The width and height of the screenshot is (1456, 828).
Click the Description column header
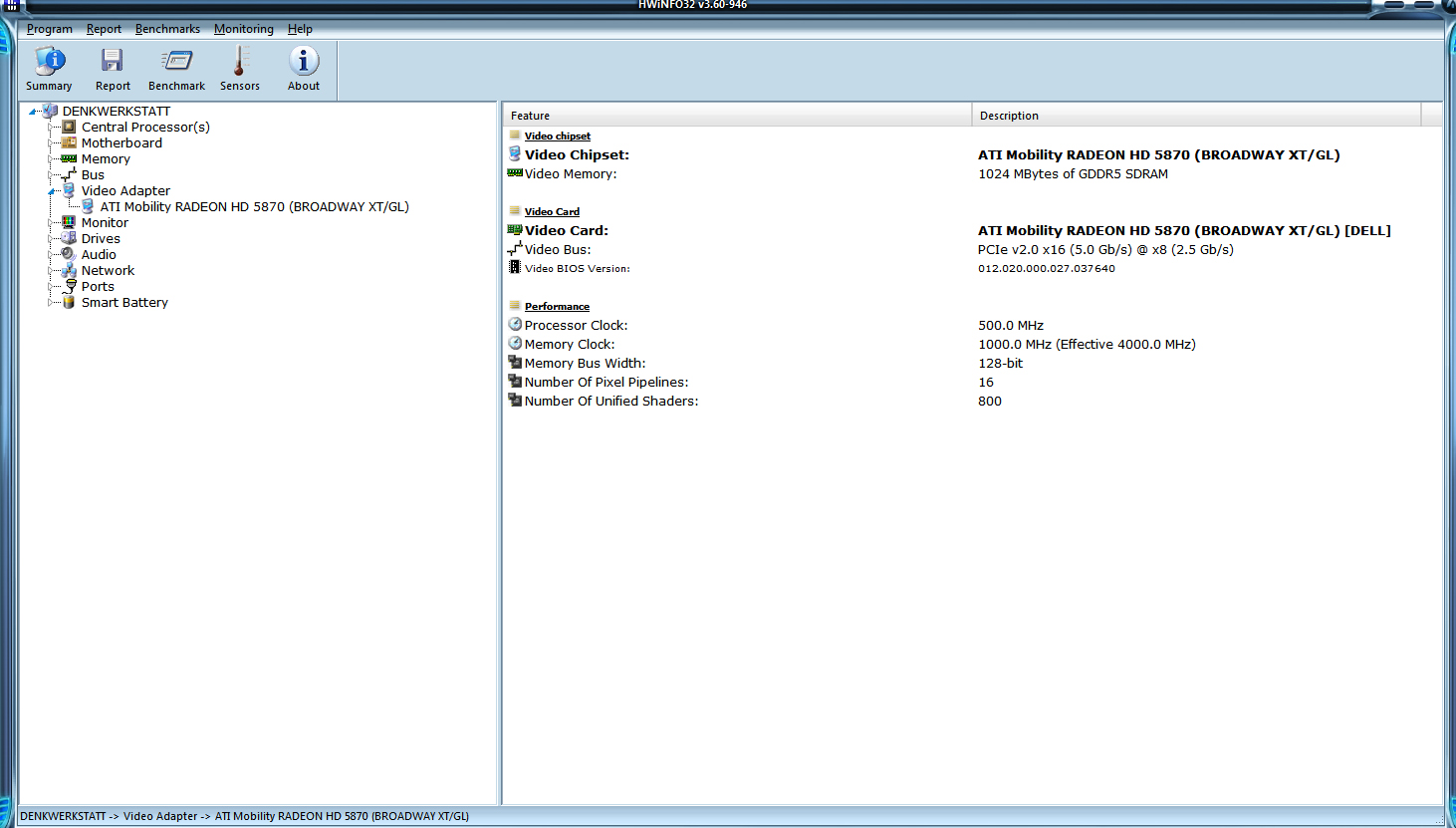pos(1196,115)
